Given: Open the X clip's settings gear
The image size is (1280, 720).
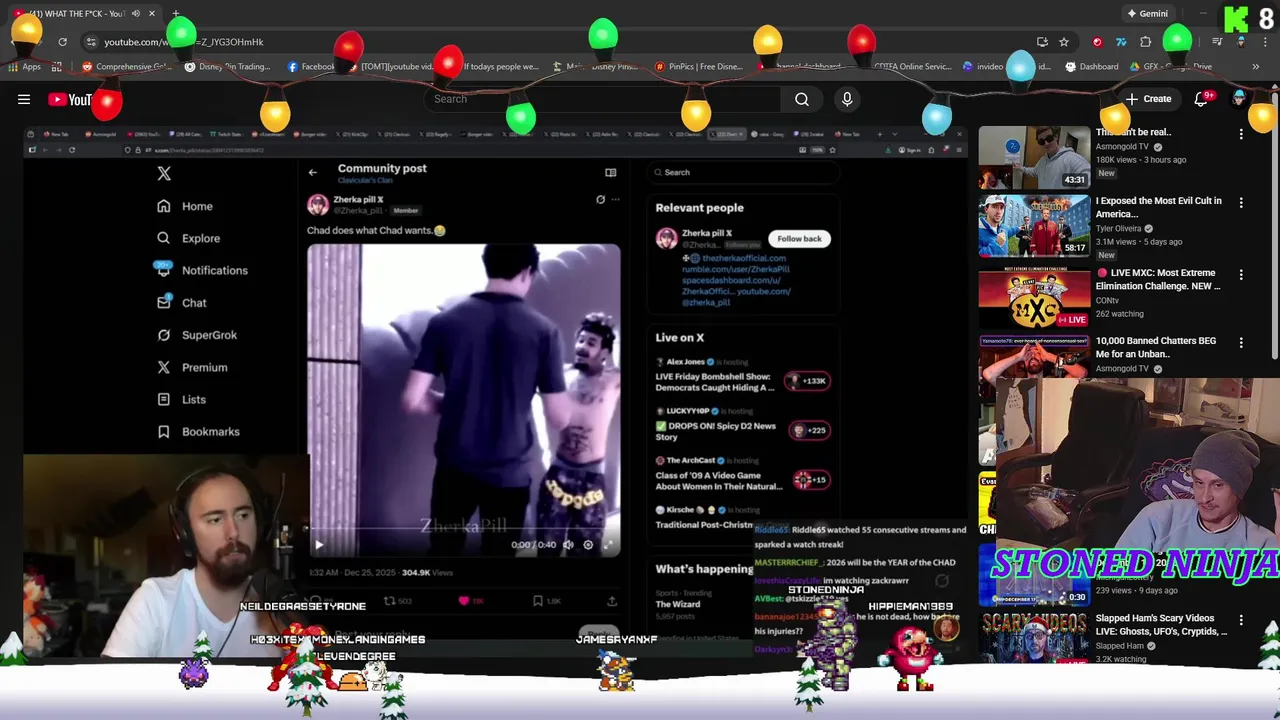Looking at the screenshot, I should pos(588,545).
